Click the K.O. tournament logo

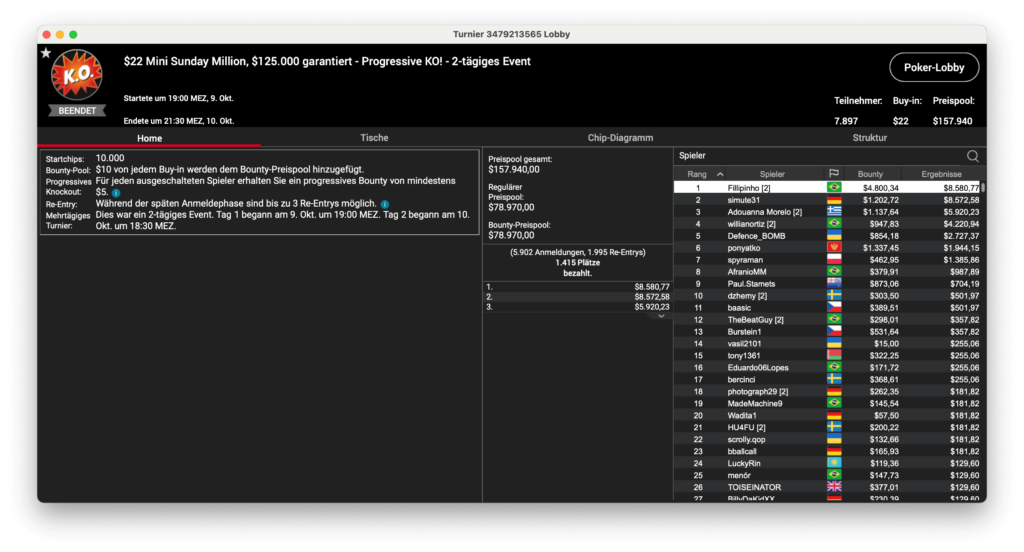click(77, 76)
